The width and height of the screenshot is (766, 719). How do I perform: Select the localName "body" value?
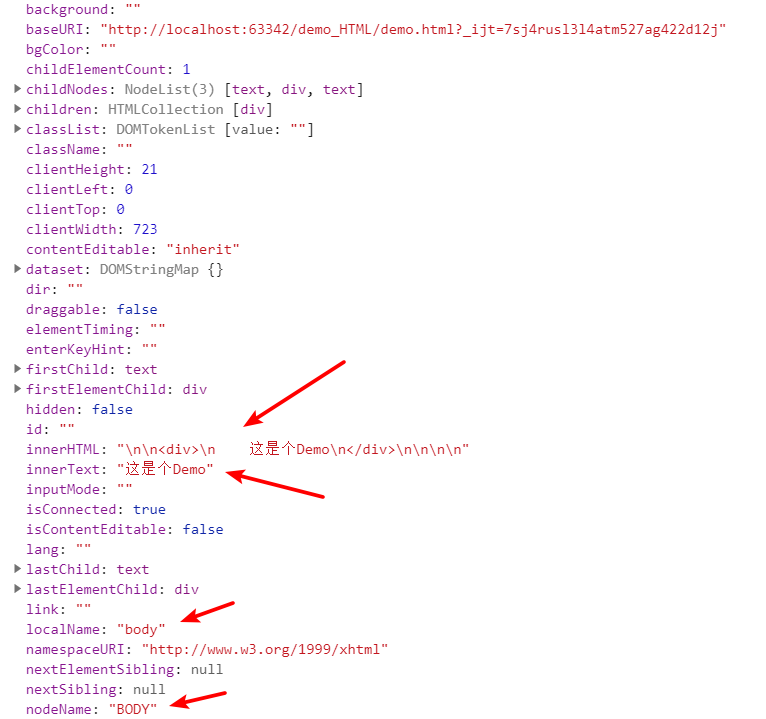[x=141, y=629]
